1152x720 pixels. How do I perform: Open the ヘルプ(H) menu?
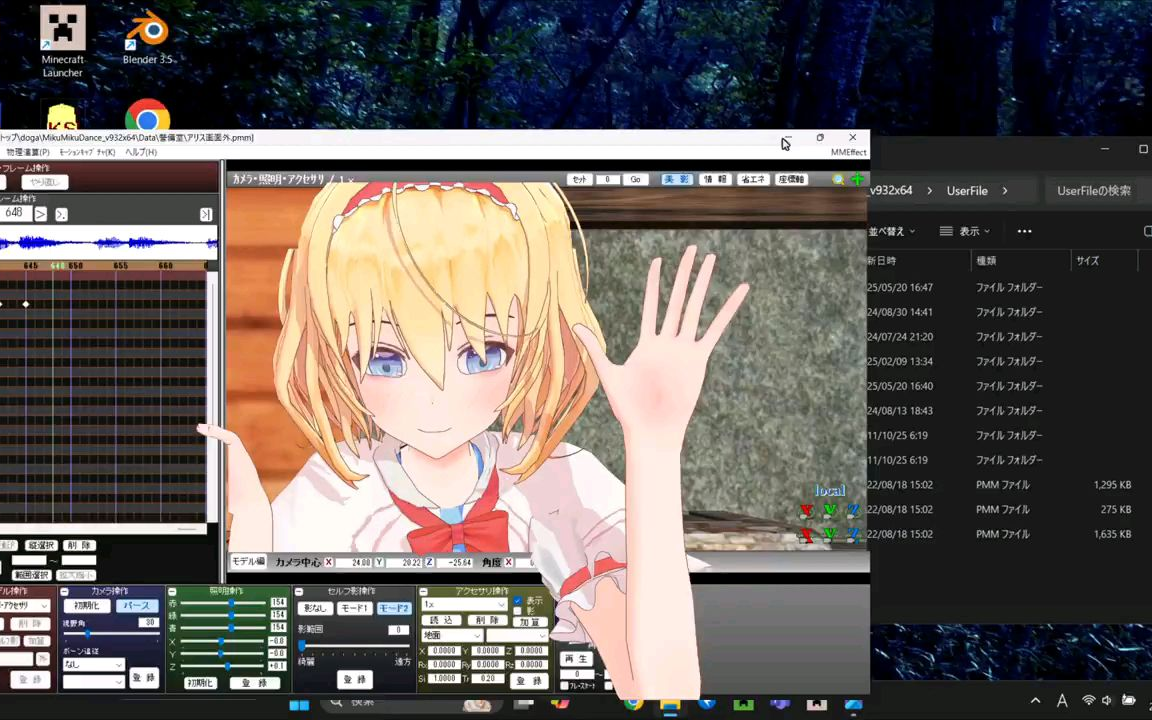(x=140, y=152)
